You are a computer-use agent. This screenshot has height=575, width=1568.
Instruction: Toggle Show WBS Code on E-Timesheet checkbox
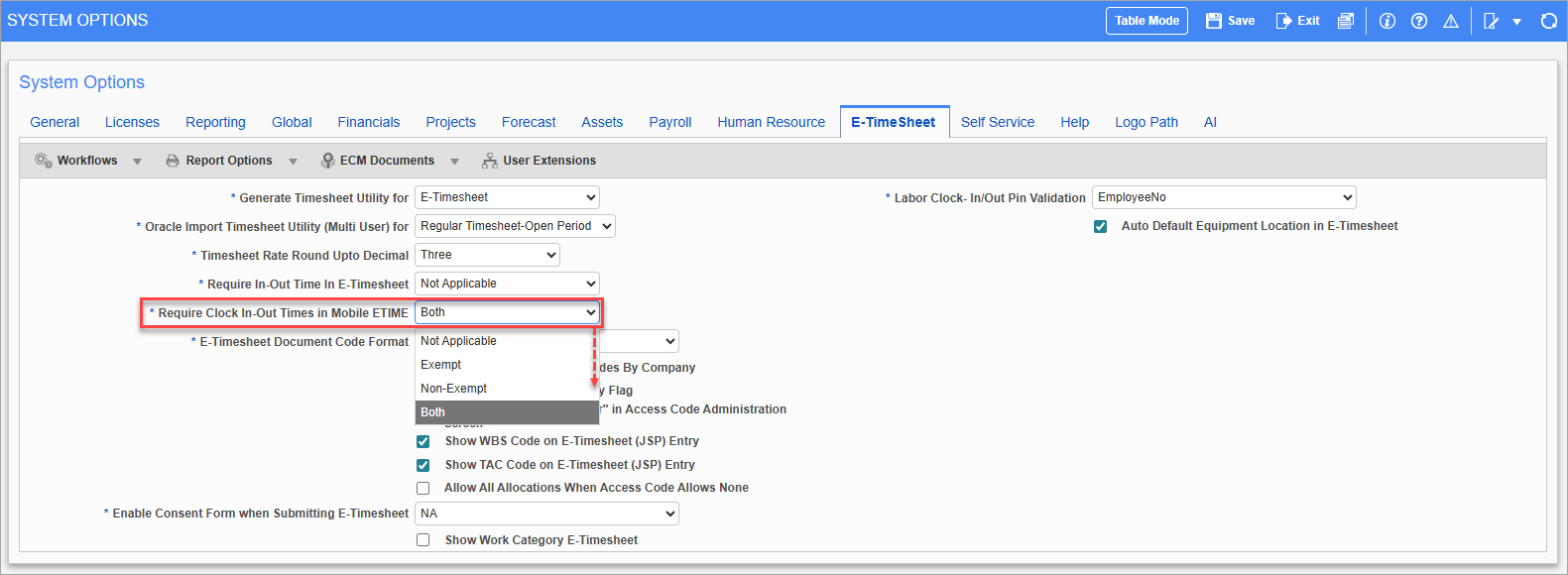coord(423,441)
